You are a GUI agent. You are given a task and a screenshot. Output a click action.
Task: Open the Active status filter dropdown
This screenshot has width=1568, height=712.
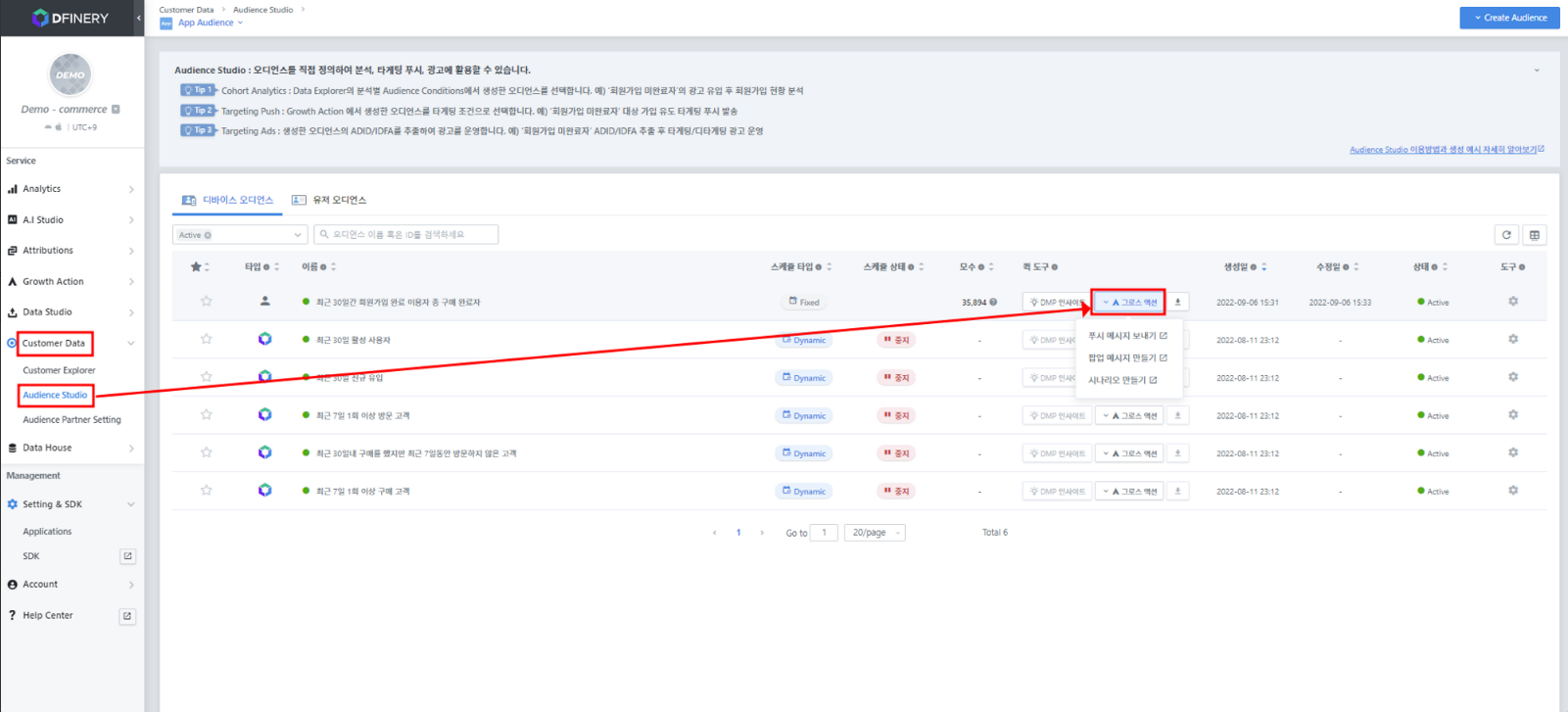240,235
